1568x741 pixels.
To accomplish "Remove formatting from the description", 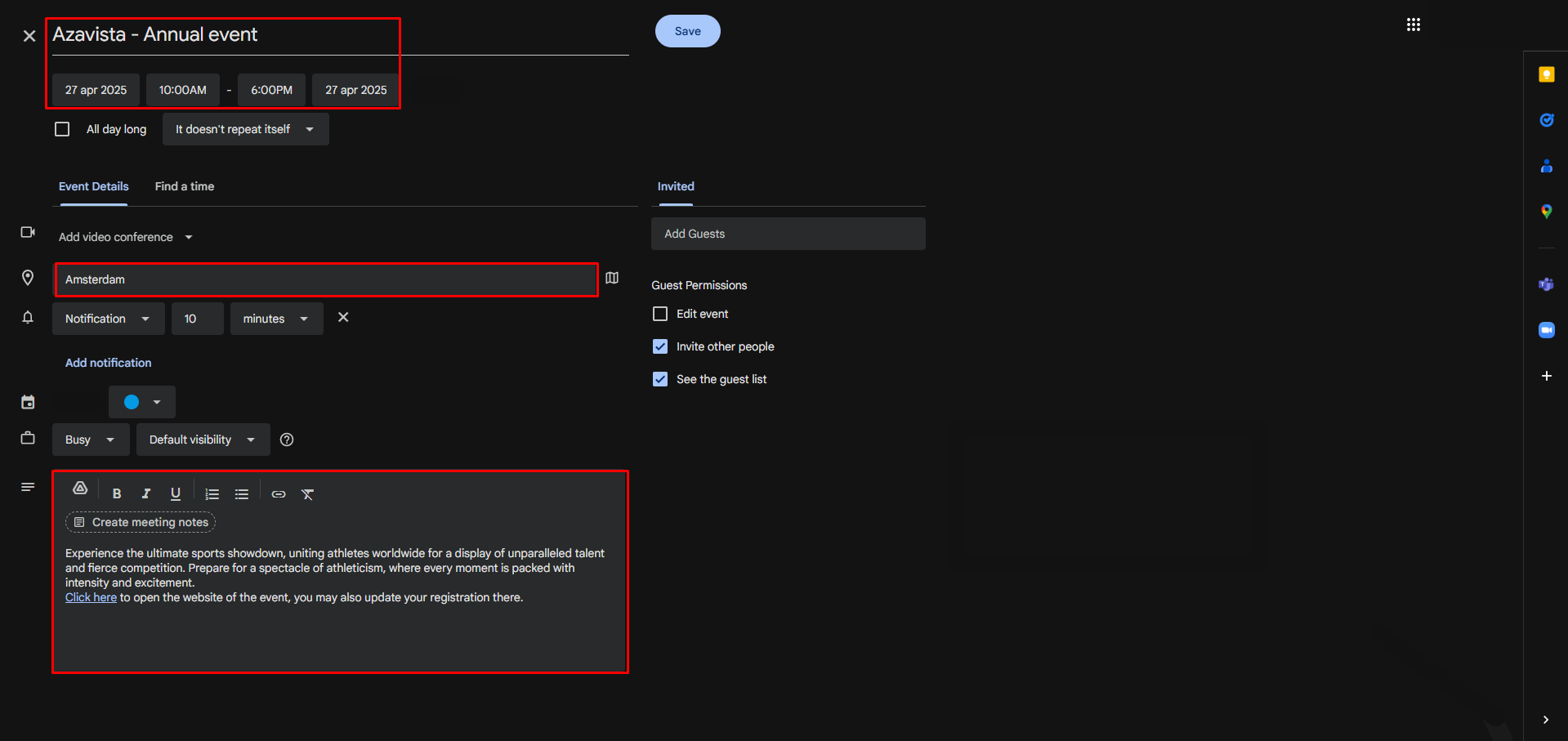I will pos(307,493).
